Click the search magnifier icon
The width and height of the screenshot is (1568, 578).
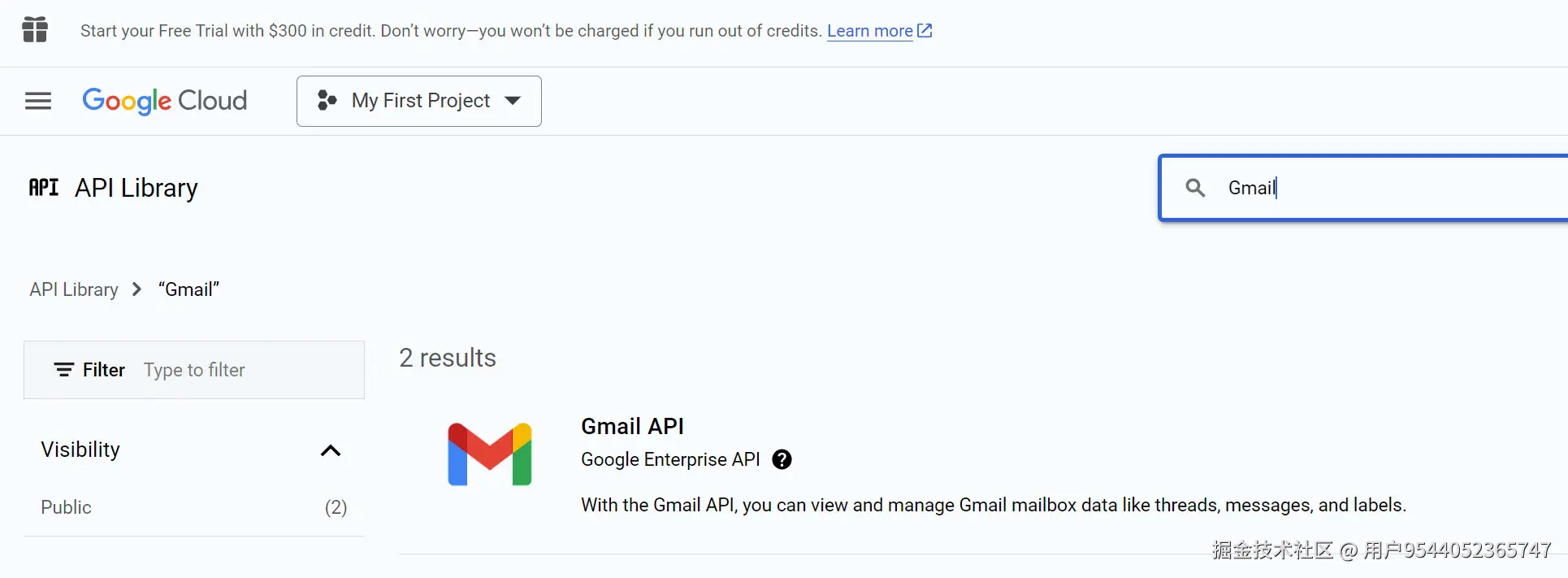click(x=1195, y=188)
